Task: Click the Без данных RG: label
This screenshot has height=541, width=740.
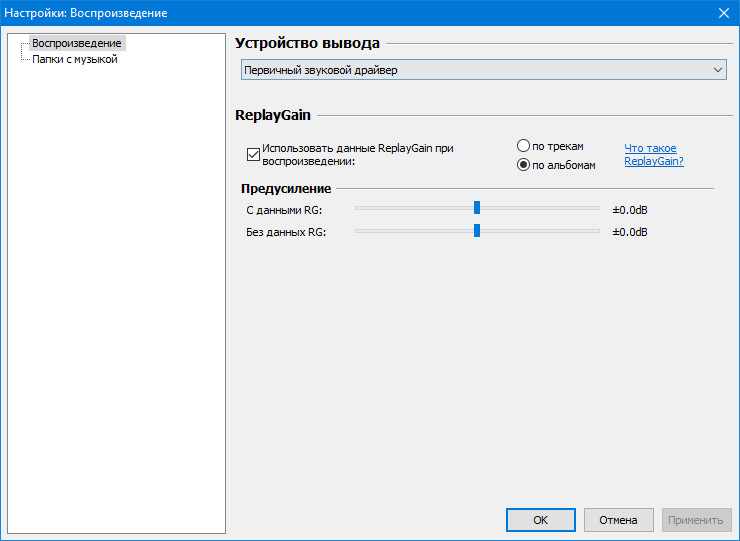Action: tap(286, 232)
